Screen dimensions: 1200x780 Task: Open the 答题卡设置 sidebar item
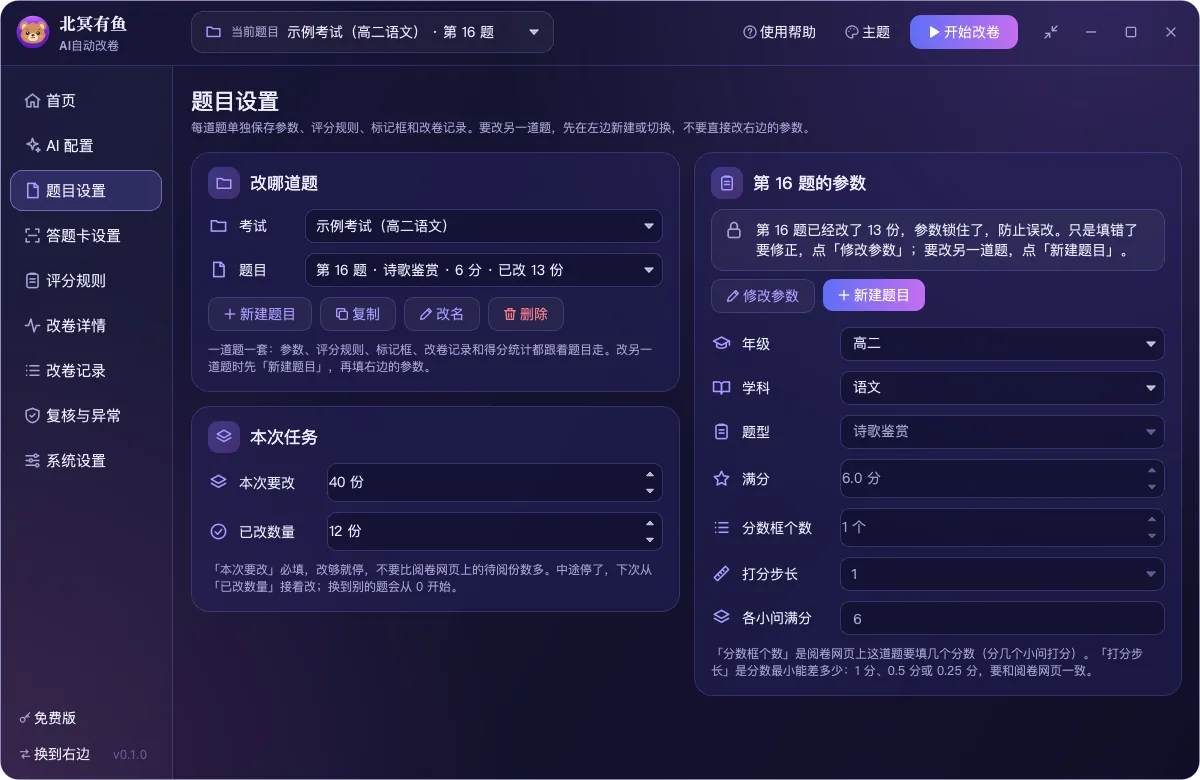[86, 236]
